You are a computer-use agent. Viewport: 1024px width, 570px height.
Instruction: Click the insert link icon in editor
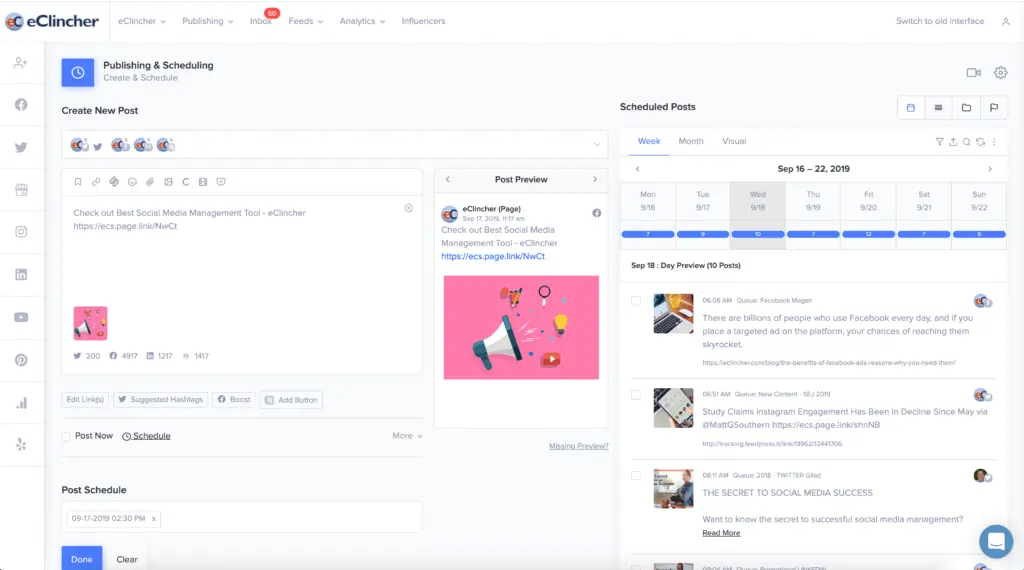96,182
